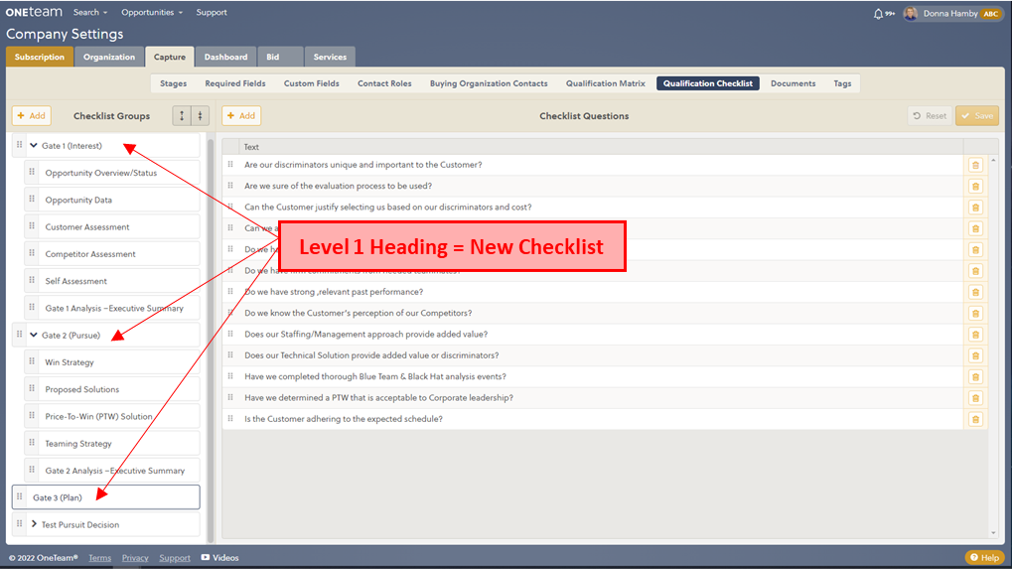
Task: Open the Tags sub-tab
Action: click(842, 83)
